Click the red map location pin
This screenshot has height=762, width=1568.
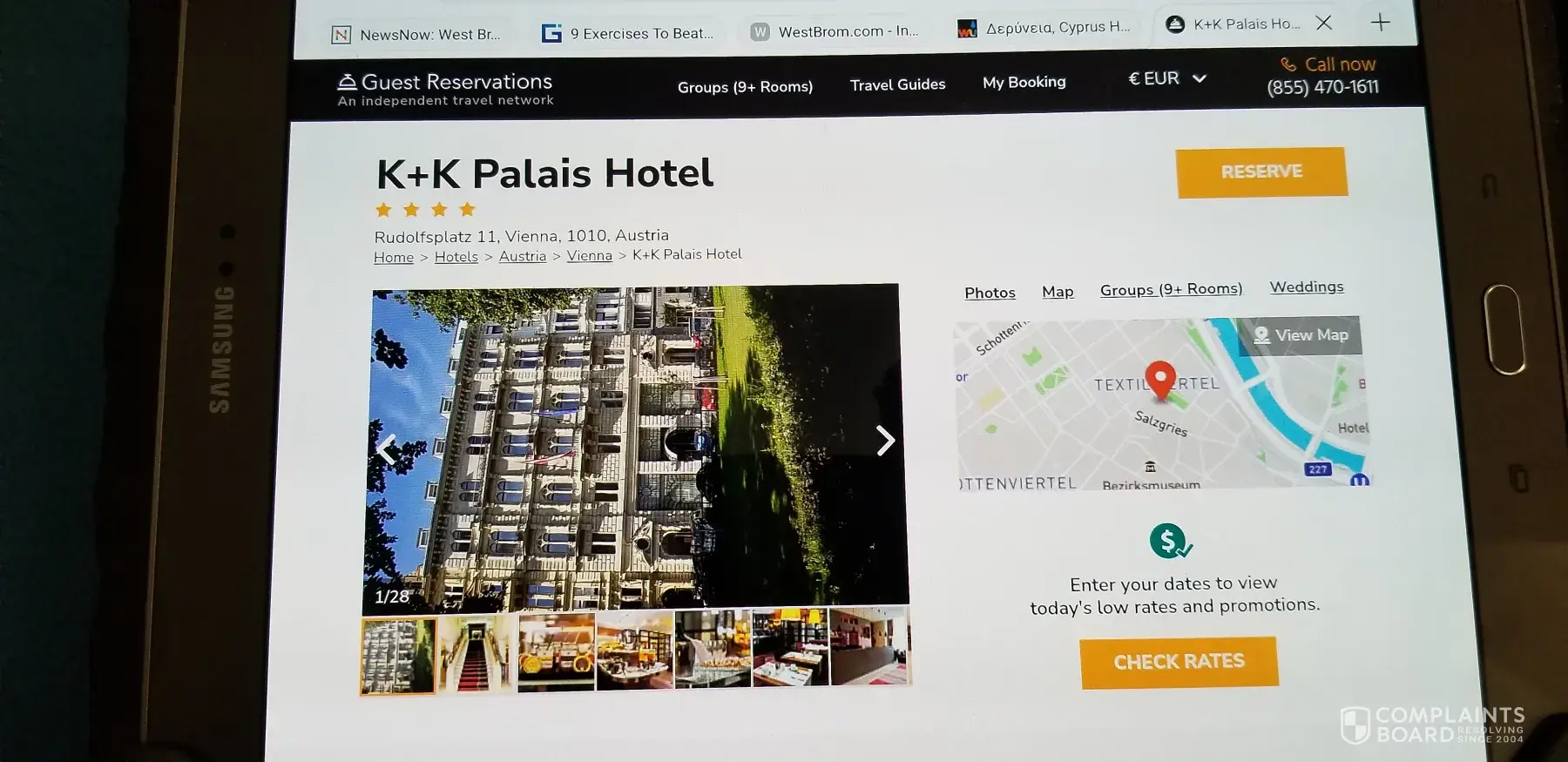coord(1159,381)
